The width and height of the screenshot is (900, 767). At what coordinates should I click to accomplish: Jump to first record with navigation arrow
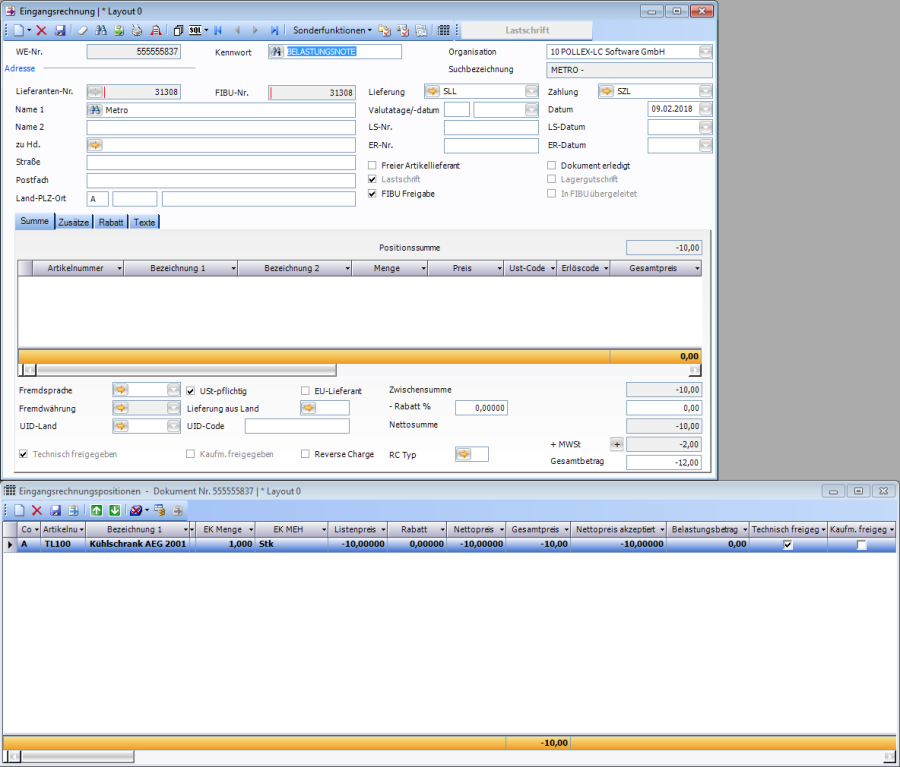click(218, 30)
